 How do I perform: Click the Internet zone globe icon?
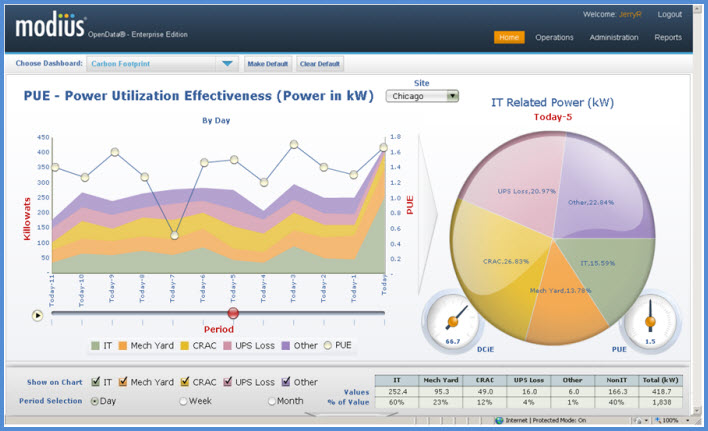[x=499, y=420]
